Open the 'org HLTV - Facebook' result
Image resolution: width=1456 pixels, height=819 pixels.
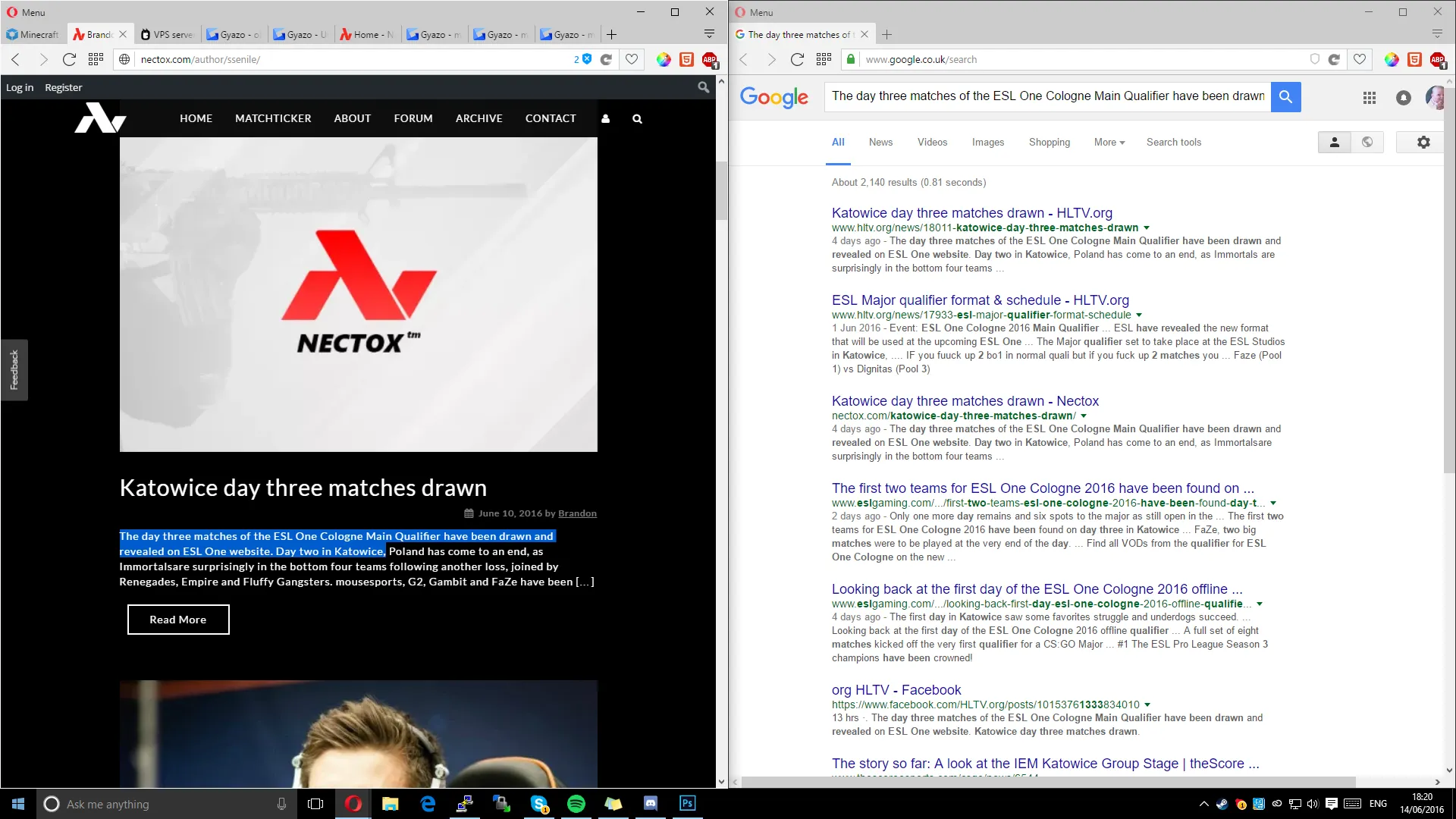pyautogui.click(x=896, y=690)
